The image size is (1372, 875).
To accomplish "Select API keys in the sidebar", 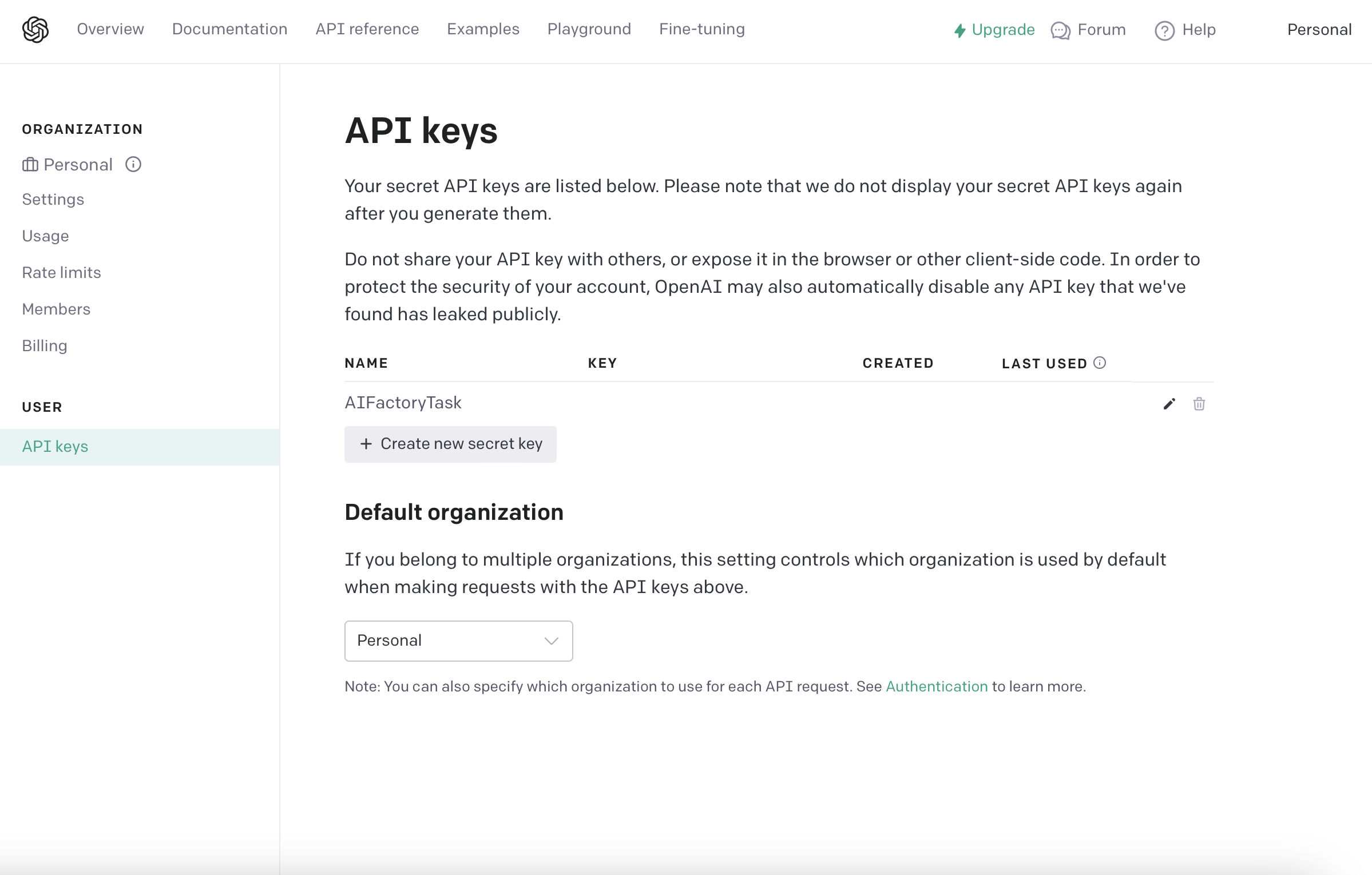I will (x=140, y=447).
